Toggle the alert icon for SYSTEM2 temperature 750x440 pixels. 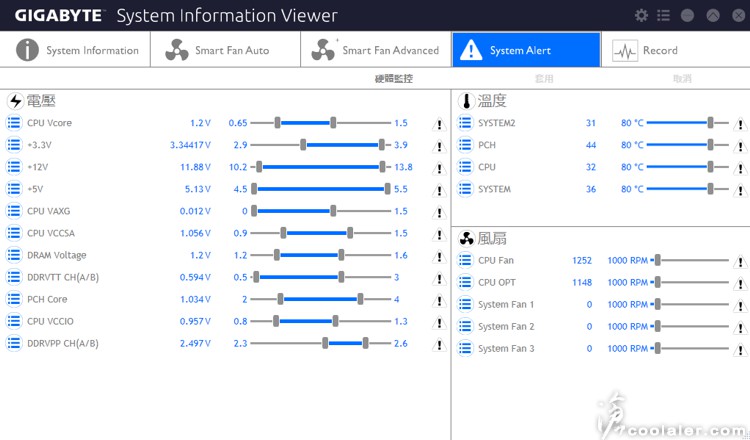740,124
